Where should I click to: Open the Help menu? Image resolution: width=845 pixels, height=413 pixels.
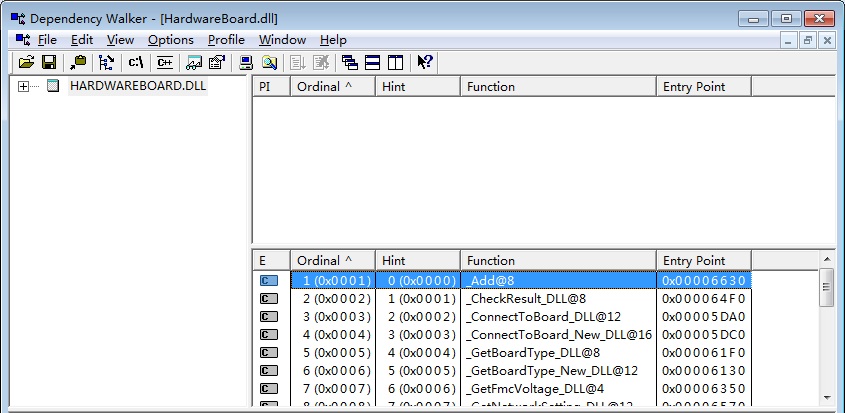[333, 40]
